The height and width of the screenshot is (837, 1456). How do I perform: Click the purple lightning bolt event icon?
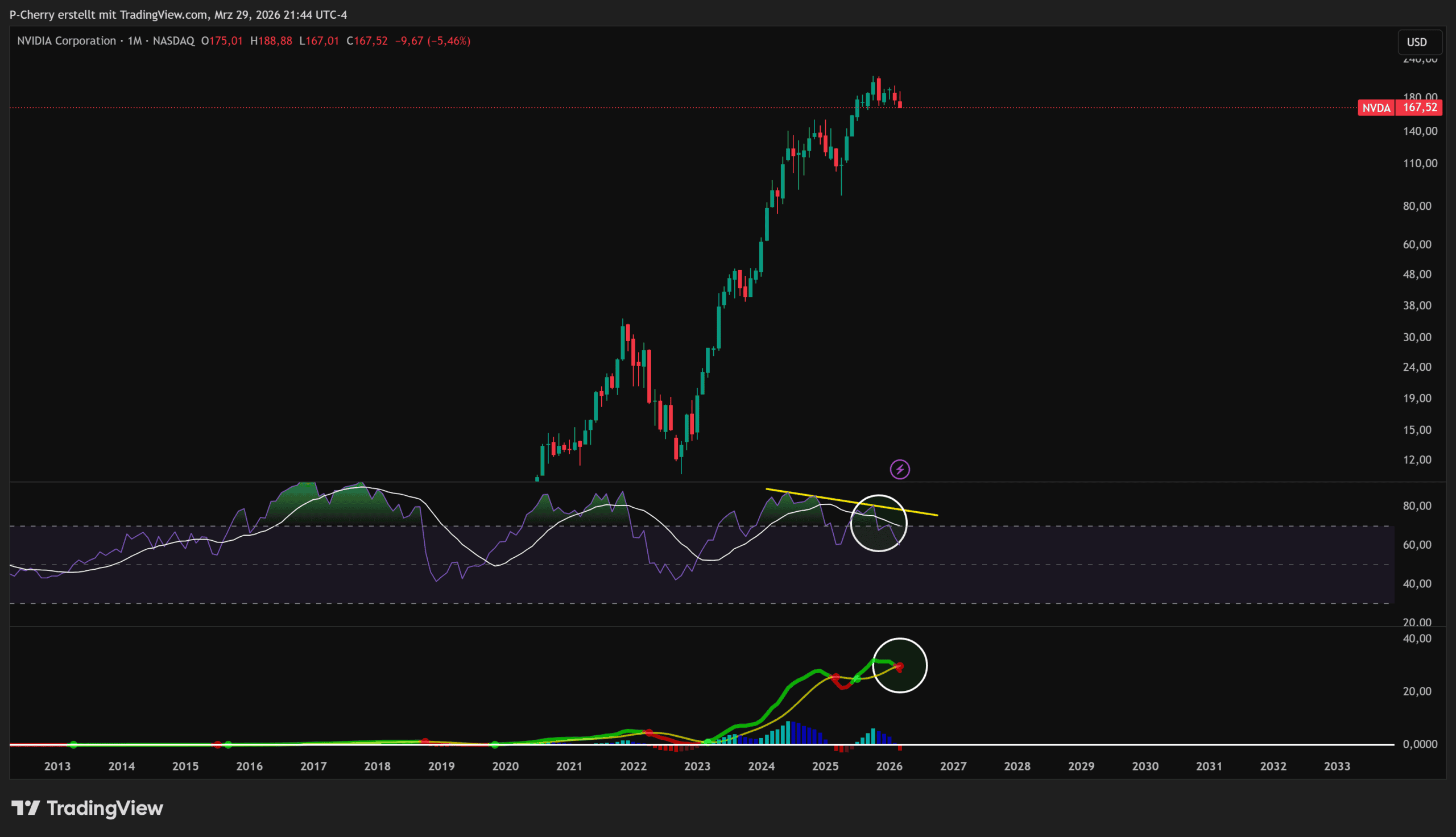900,469
